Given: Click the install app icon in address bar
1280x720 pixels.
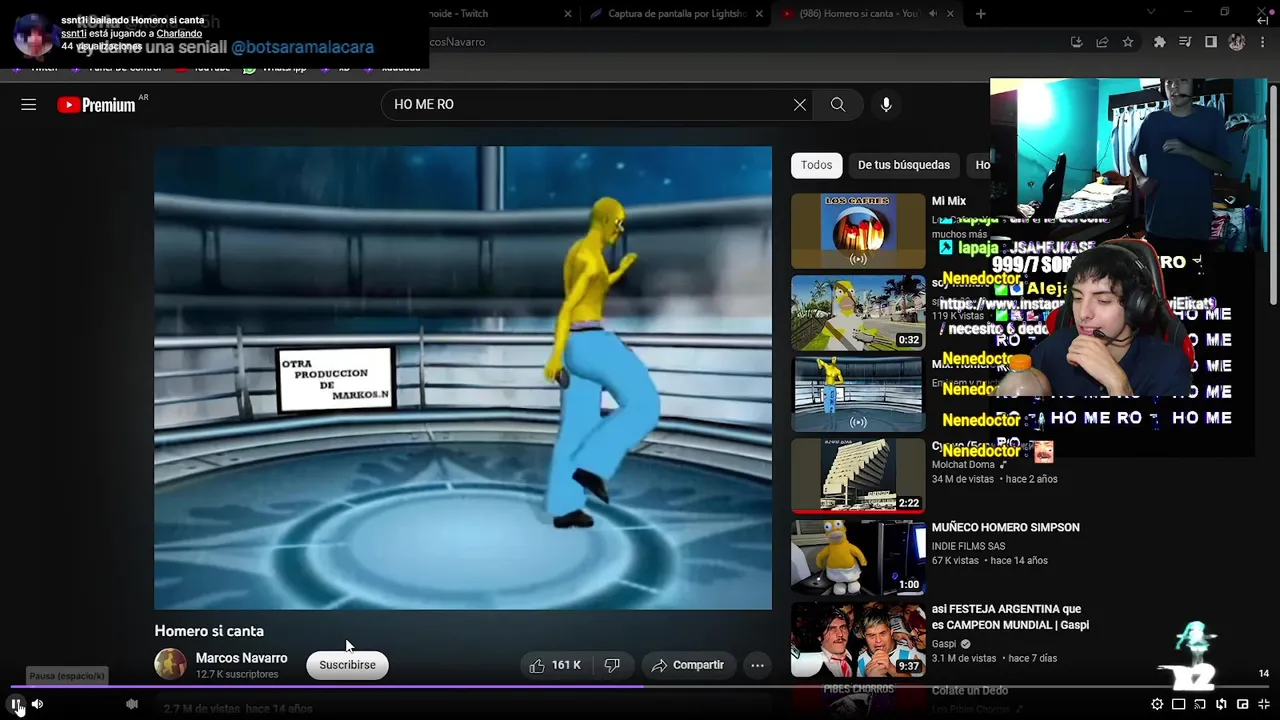Looking at the screenshot, I should [1076, 42].
